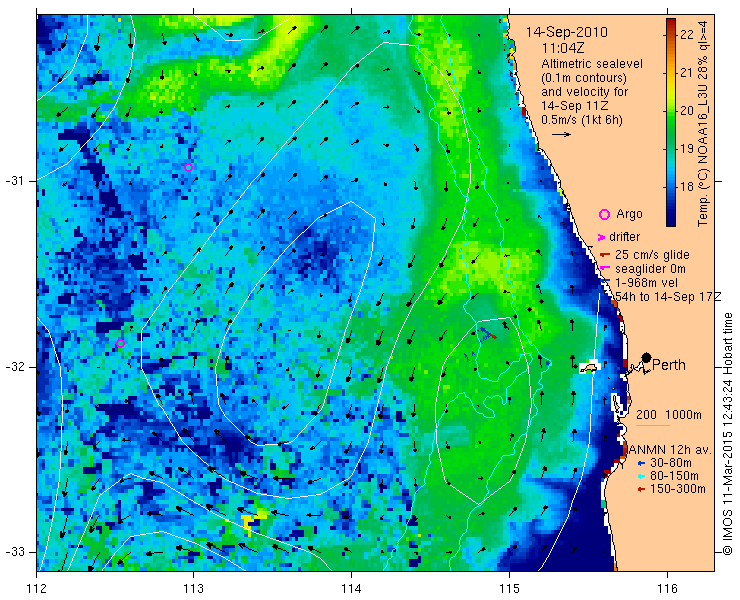Click the red 25 cm/s glide legend marker

click(x=605, y=255)
